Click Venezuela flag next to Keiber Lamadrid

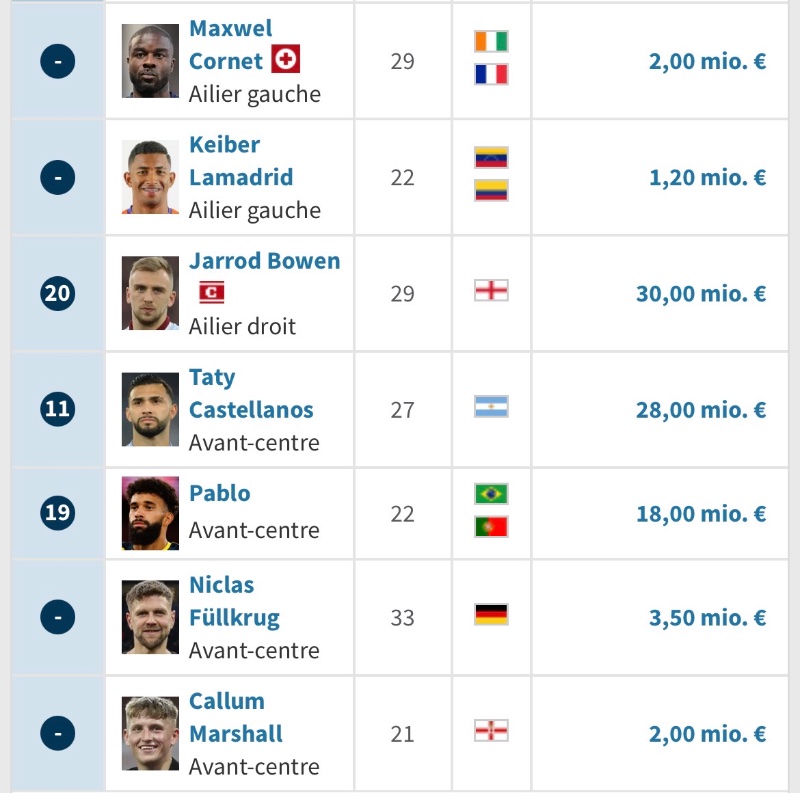pos(491,157)
